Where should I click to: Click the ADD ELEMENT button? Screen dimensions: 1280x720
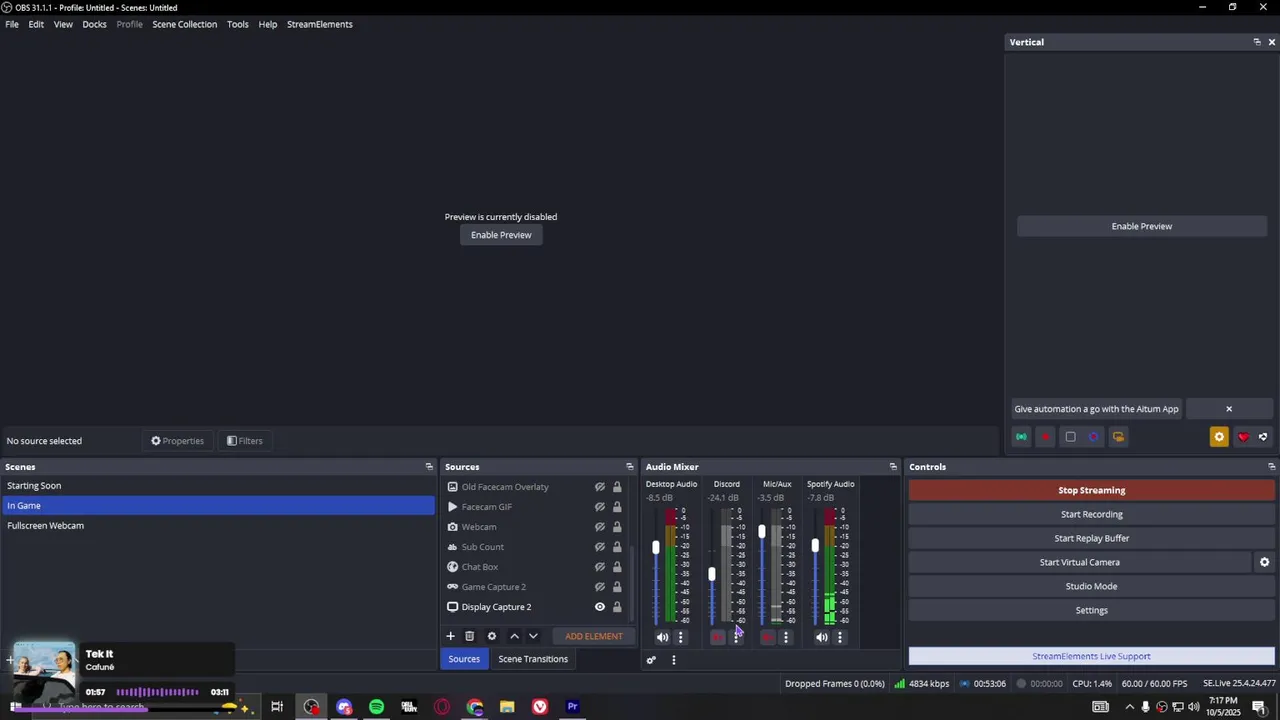[593, 636]
